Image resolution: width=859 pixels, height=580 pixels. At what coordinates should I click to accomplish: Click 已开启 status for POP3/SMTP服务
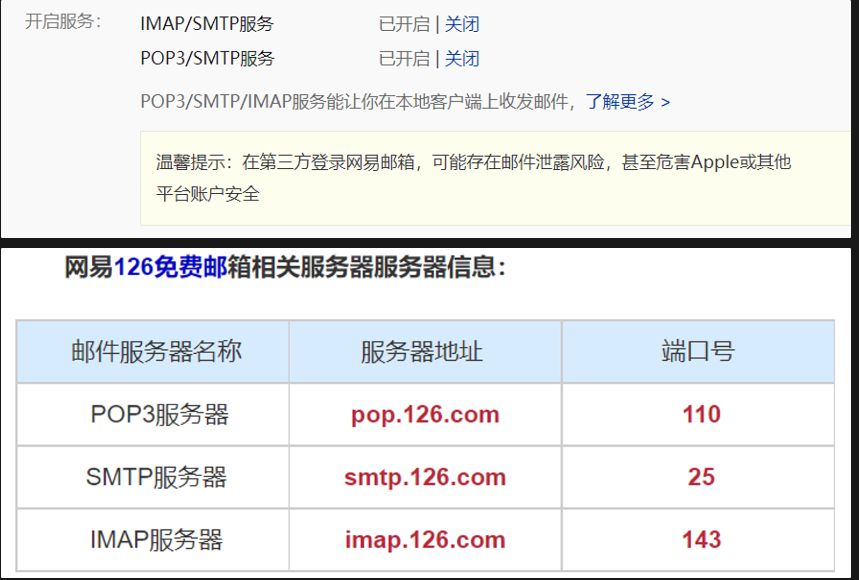click(404, 59)
